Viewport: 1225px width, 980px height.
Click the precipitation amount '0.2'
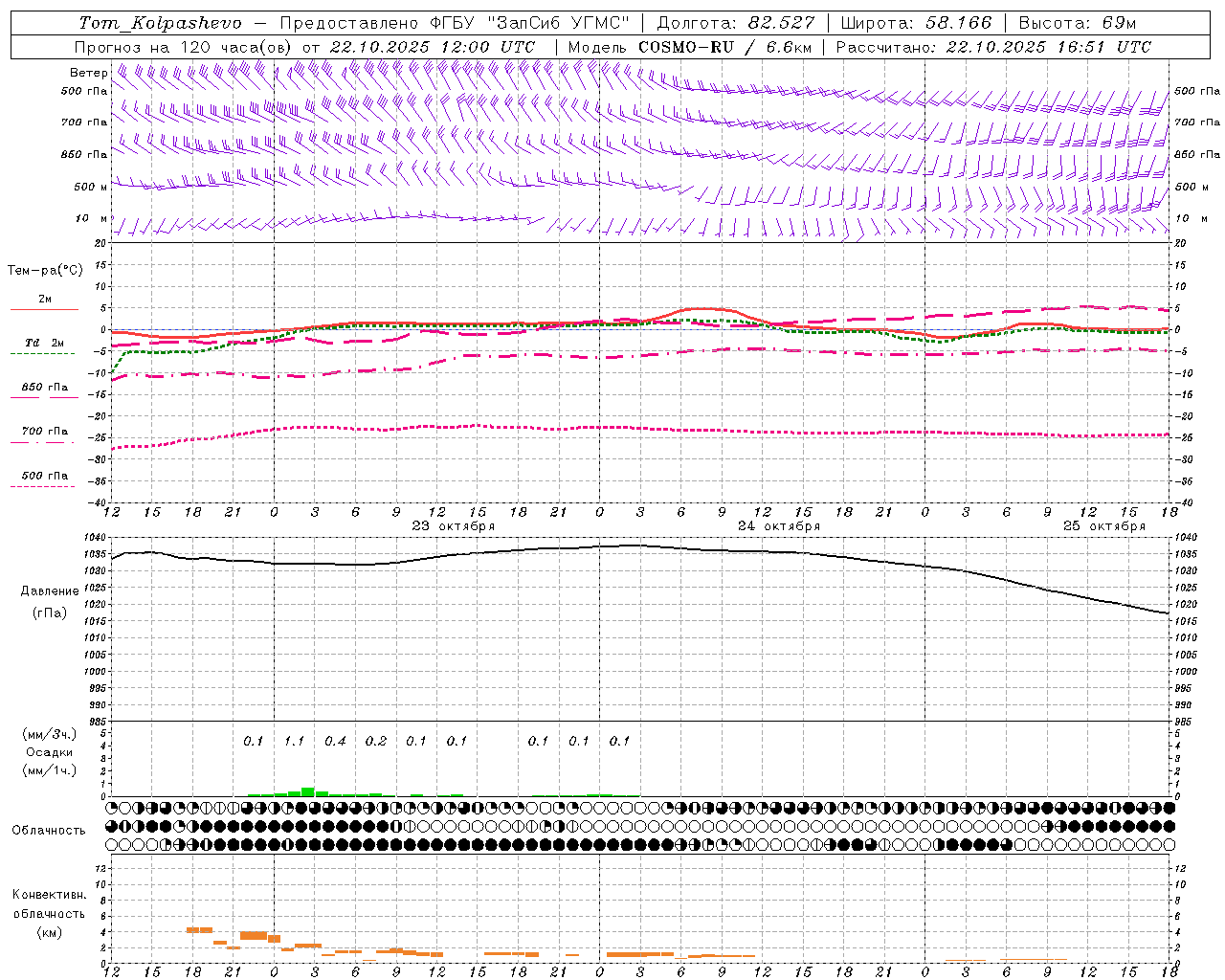(376, 742)
